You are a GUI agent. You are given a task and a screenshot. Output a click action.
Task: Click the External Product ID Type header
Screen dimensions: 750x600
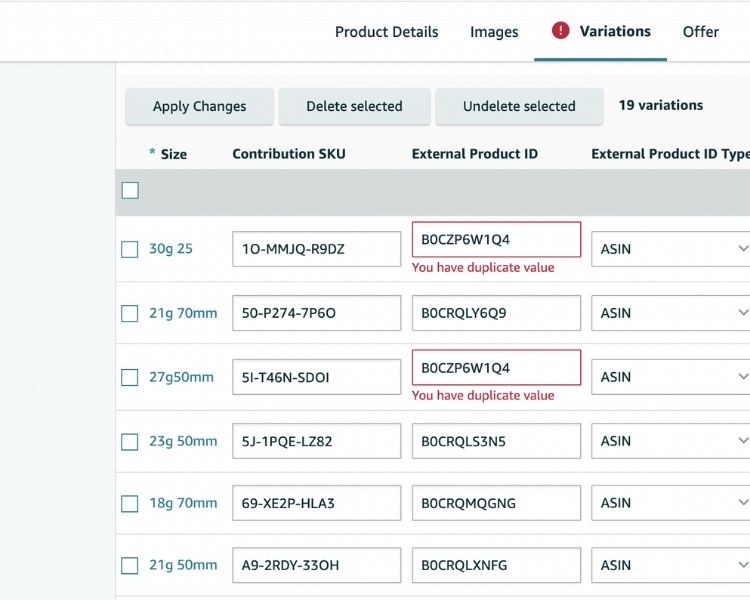click(671, 154)
